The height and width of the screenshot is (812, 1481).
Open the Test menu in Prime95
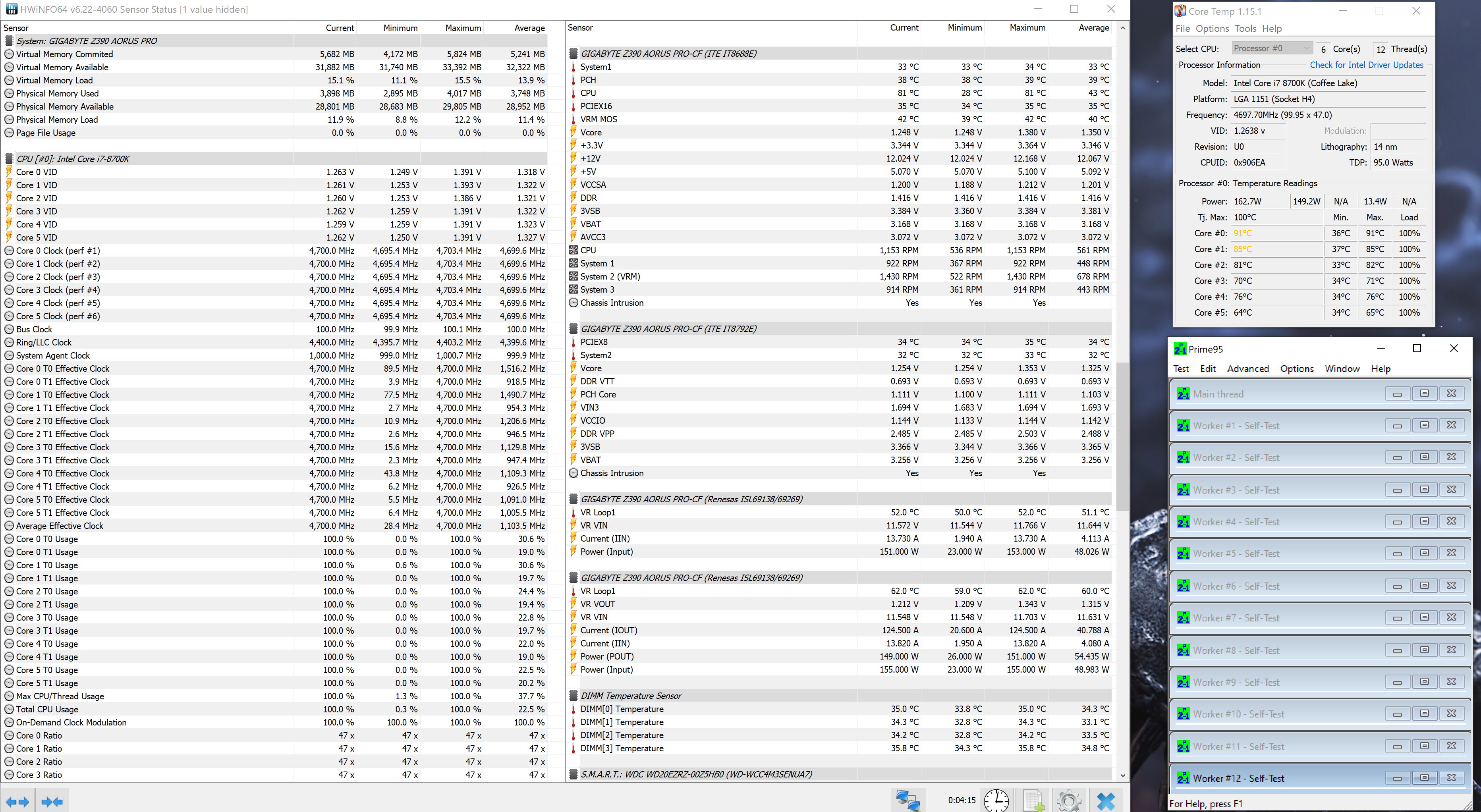click(1180, 369)
